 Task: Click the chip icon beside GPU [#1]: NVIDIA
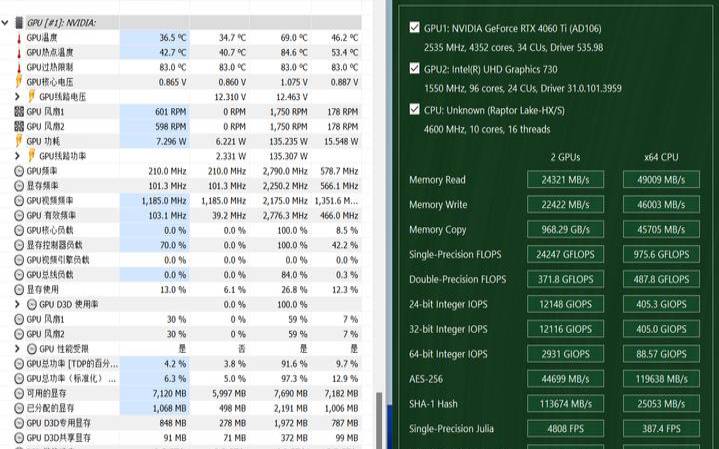click(x=19, y=22)
